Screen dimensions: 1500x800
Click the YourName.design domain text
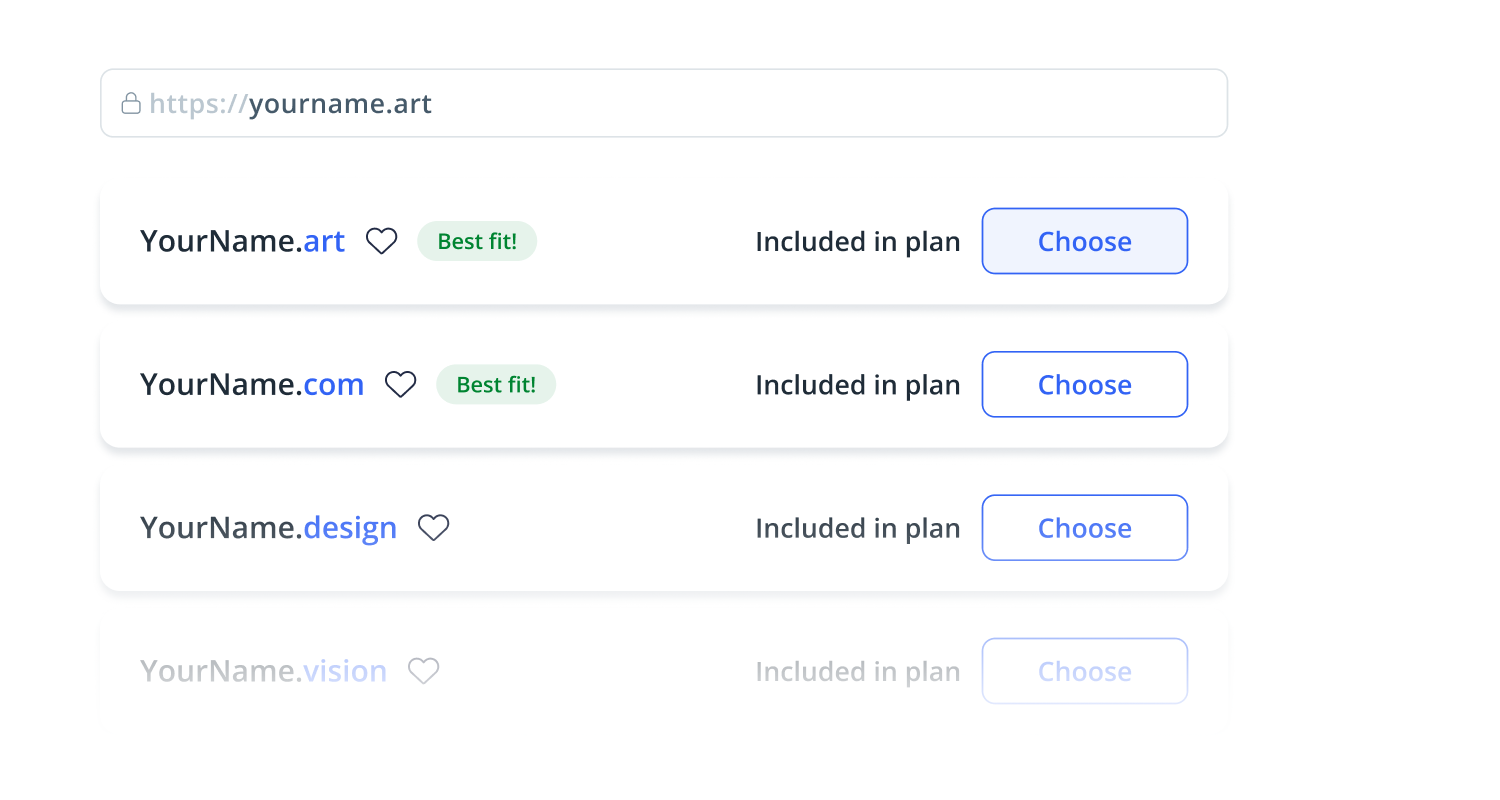pos(268,527)
